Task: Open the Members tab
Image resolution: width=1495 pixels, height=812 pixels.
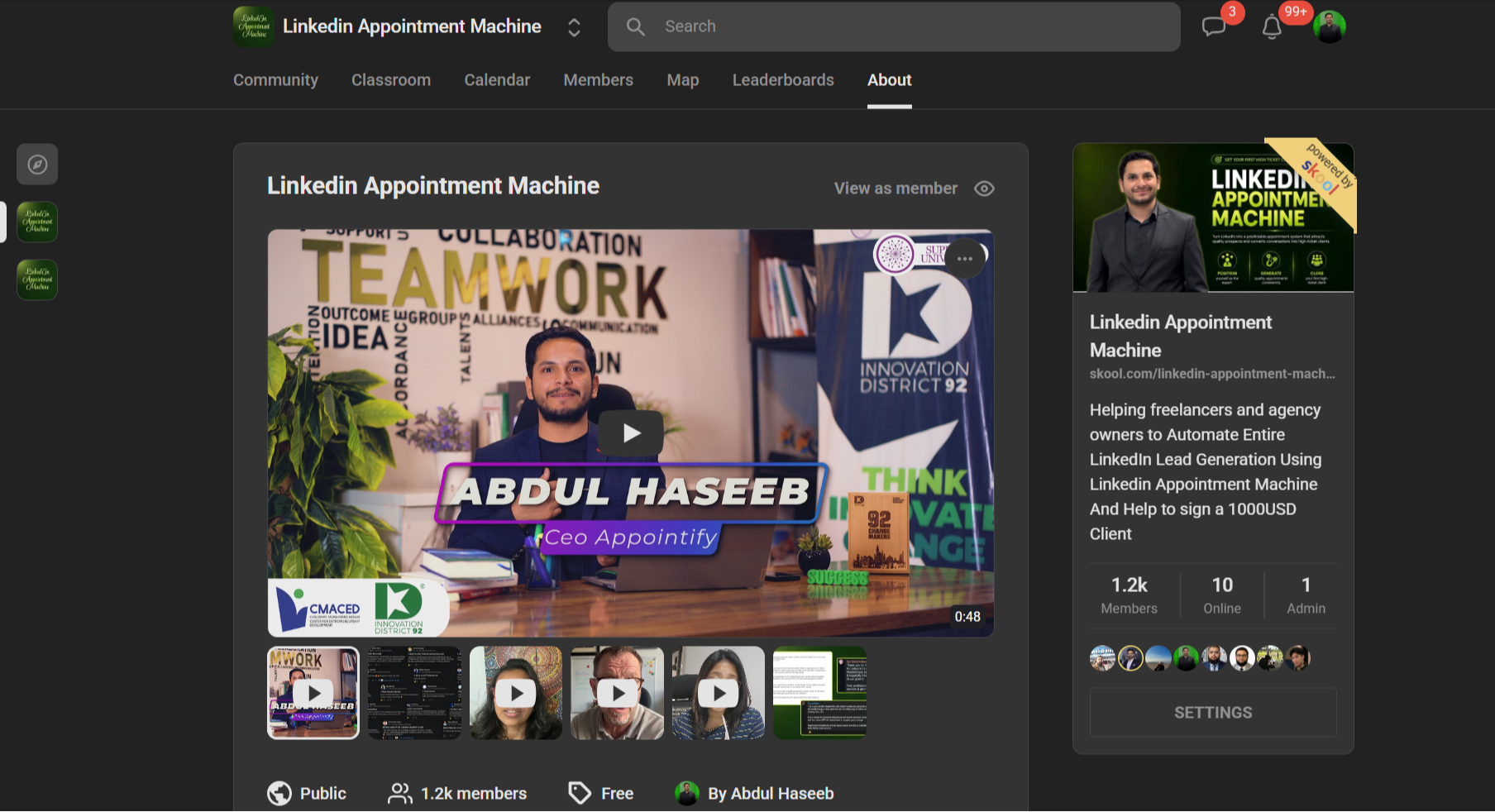Action: [x=599, y=80]
